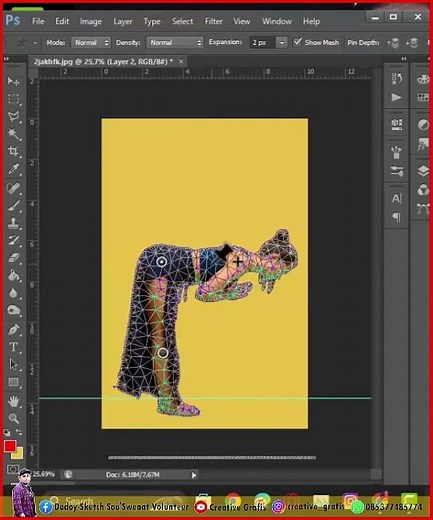Select the Rectangle shape tool
Viewport: 433px width, 520px height.
point(13,382)
